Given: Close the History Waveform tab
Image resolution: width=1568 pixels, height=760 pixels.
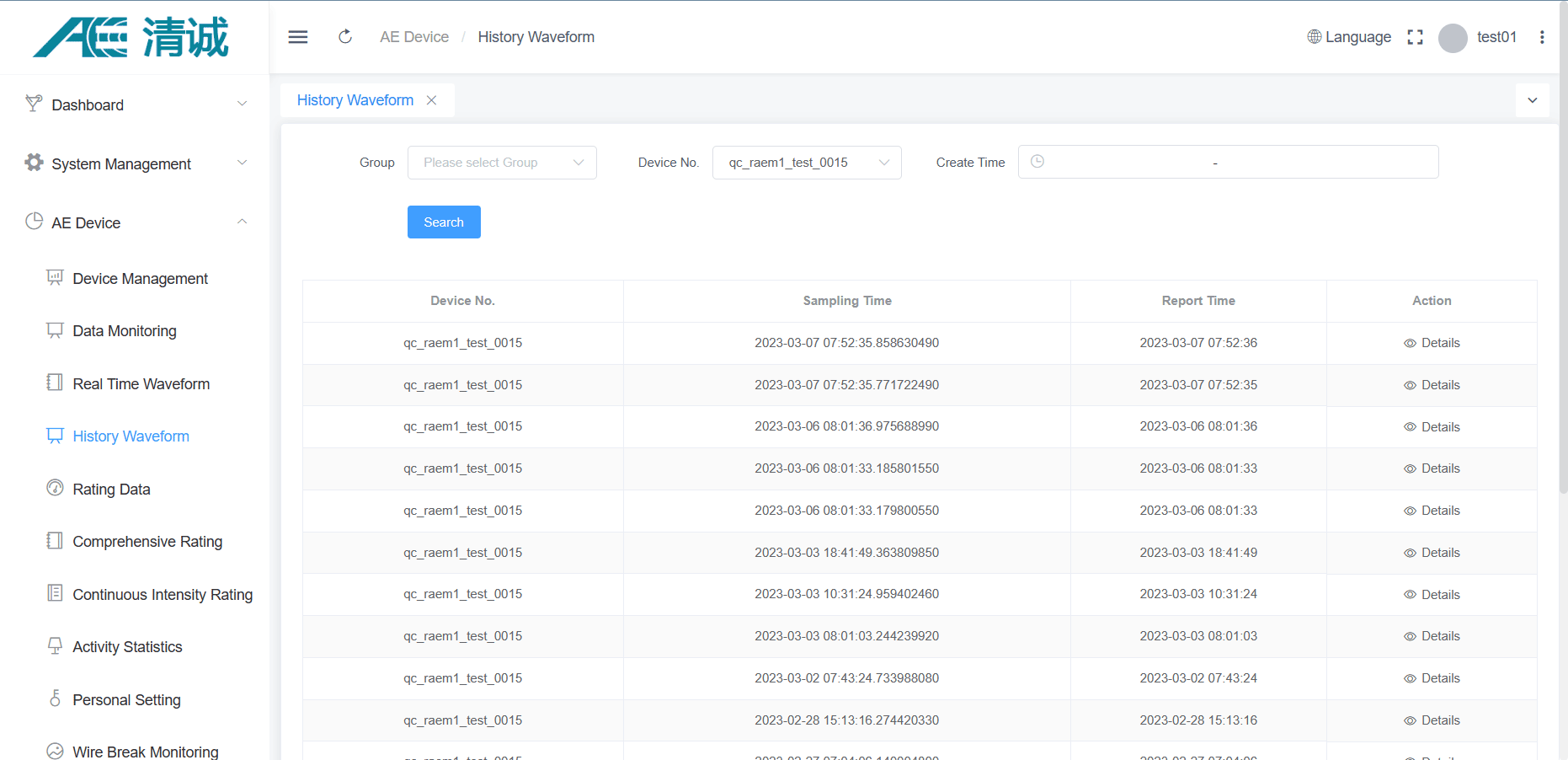Looking at the screenshot, I should (x=431, y=100).
